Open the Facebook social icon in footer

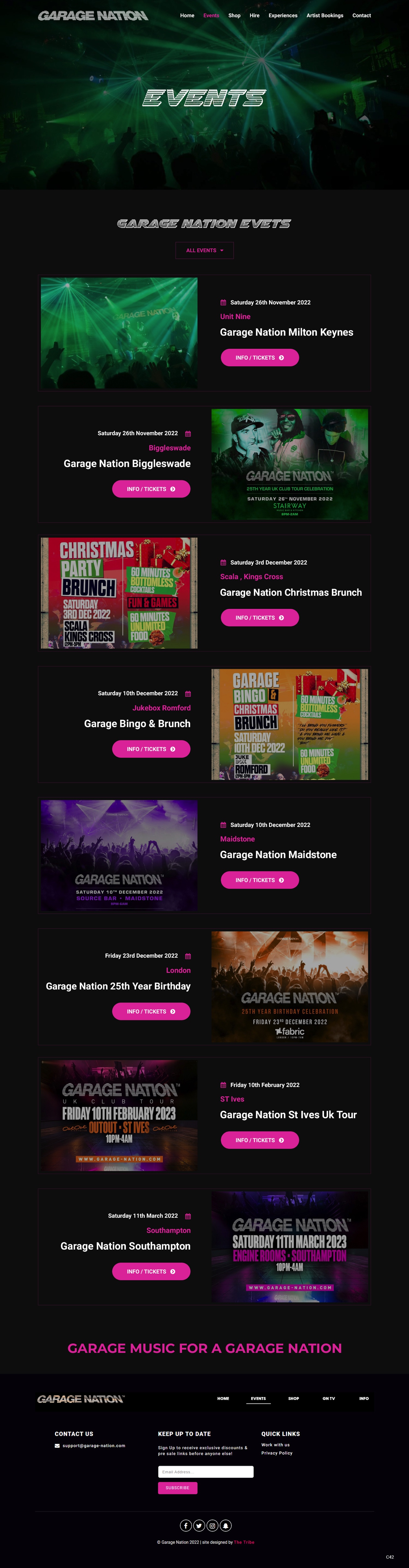click(186, 1525)
